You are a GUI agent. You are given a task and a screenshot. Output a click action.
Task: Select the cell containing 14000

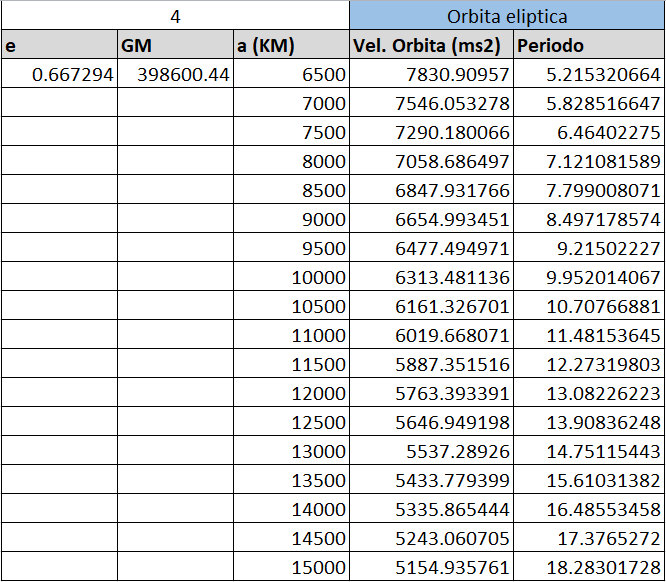291,509
